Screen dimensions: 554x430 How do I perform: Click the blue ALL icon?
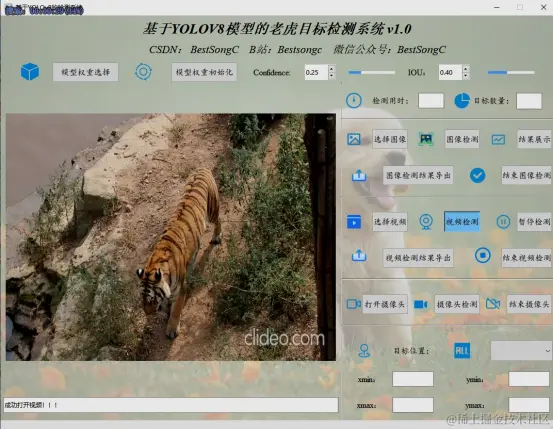click(x=462, y=351)
